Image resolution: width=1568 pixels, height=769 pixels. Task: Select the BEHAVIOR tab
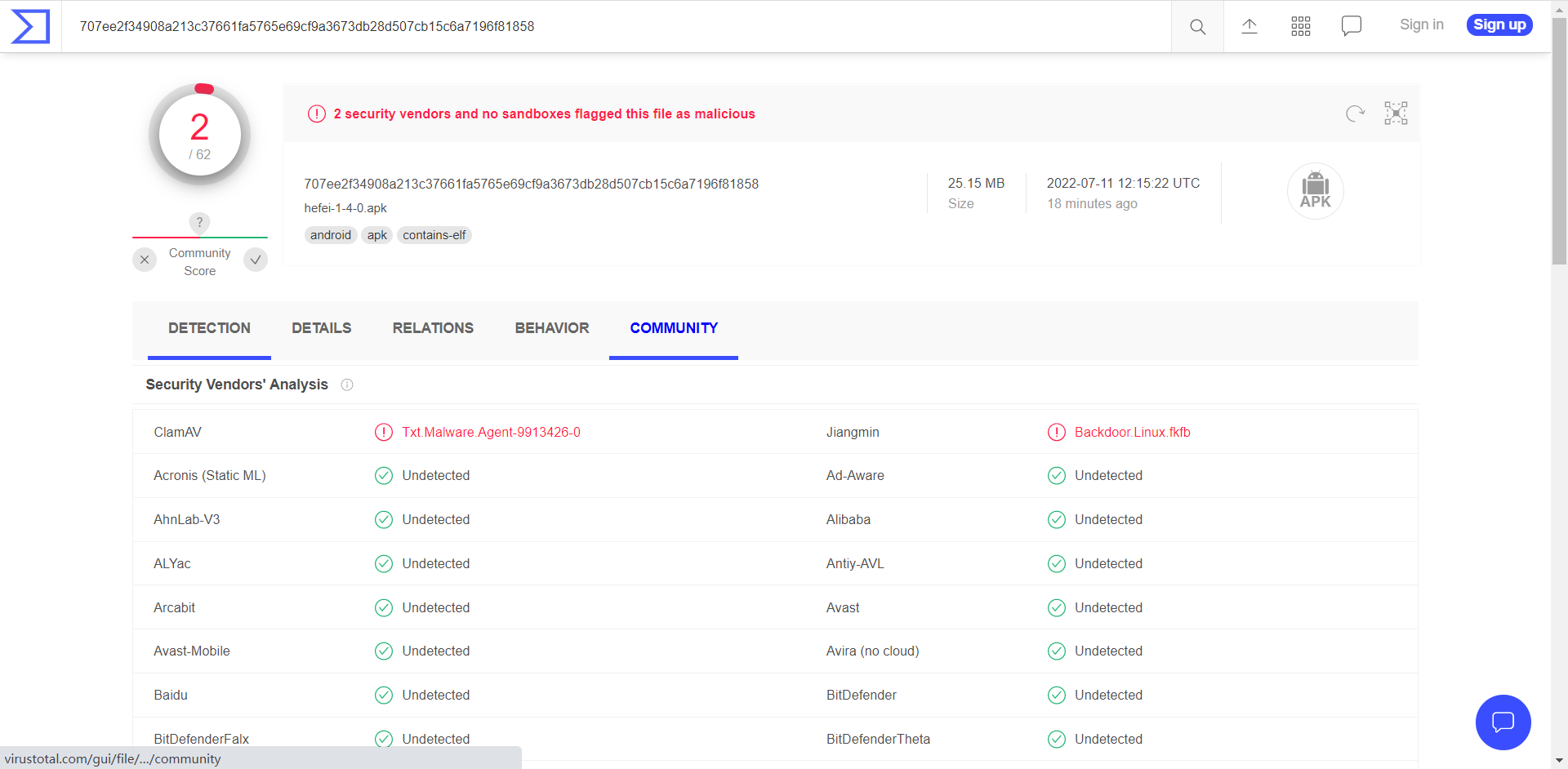coord(551,328)
